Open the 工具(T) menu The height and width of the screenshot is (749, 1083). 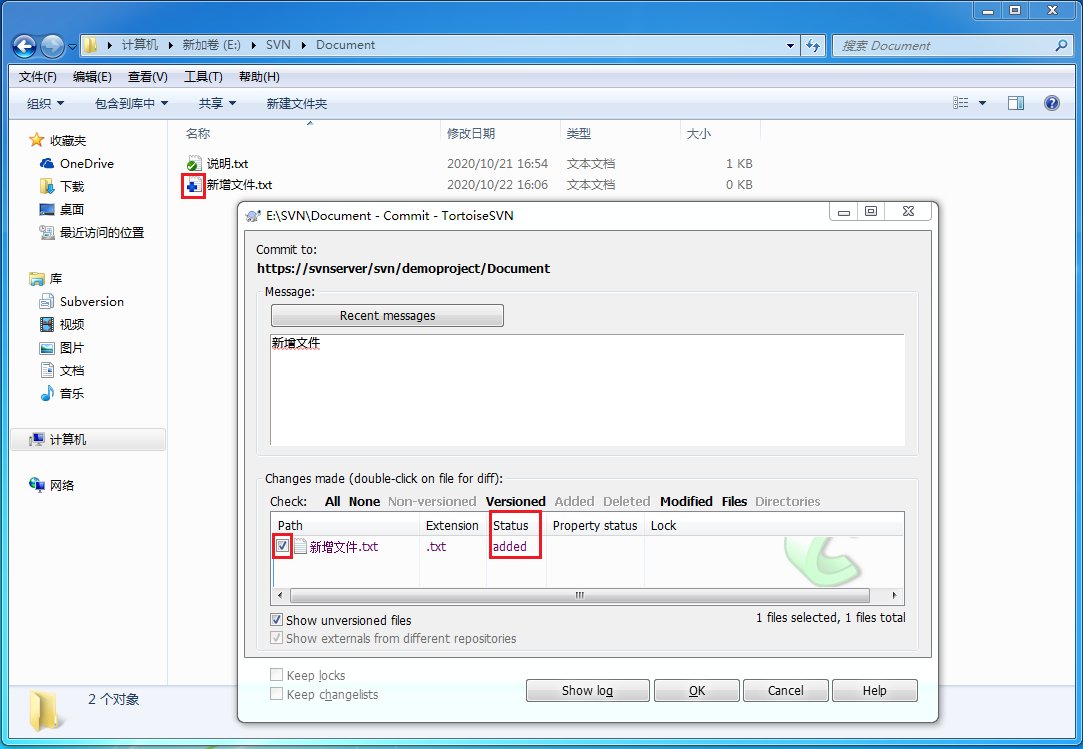click(203, 77)
